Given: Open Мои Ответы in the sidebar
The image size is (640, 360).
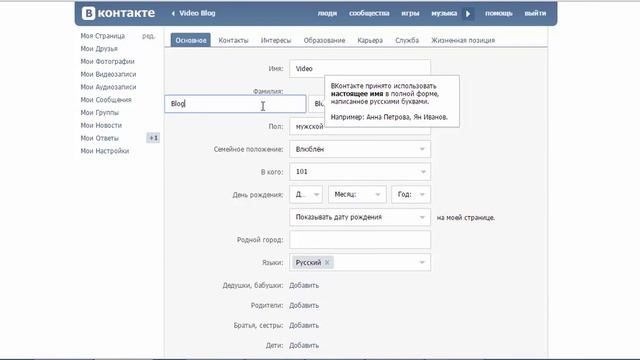Looking at the screenshot, I should coord(99,138).
